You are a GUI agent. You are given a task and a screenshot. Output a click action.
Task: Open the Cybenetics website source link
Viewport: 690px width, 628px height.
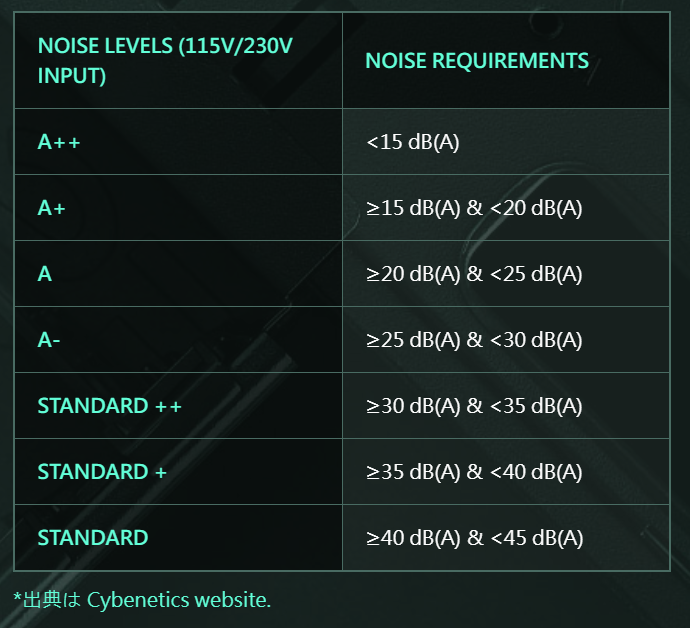point(179,600)
